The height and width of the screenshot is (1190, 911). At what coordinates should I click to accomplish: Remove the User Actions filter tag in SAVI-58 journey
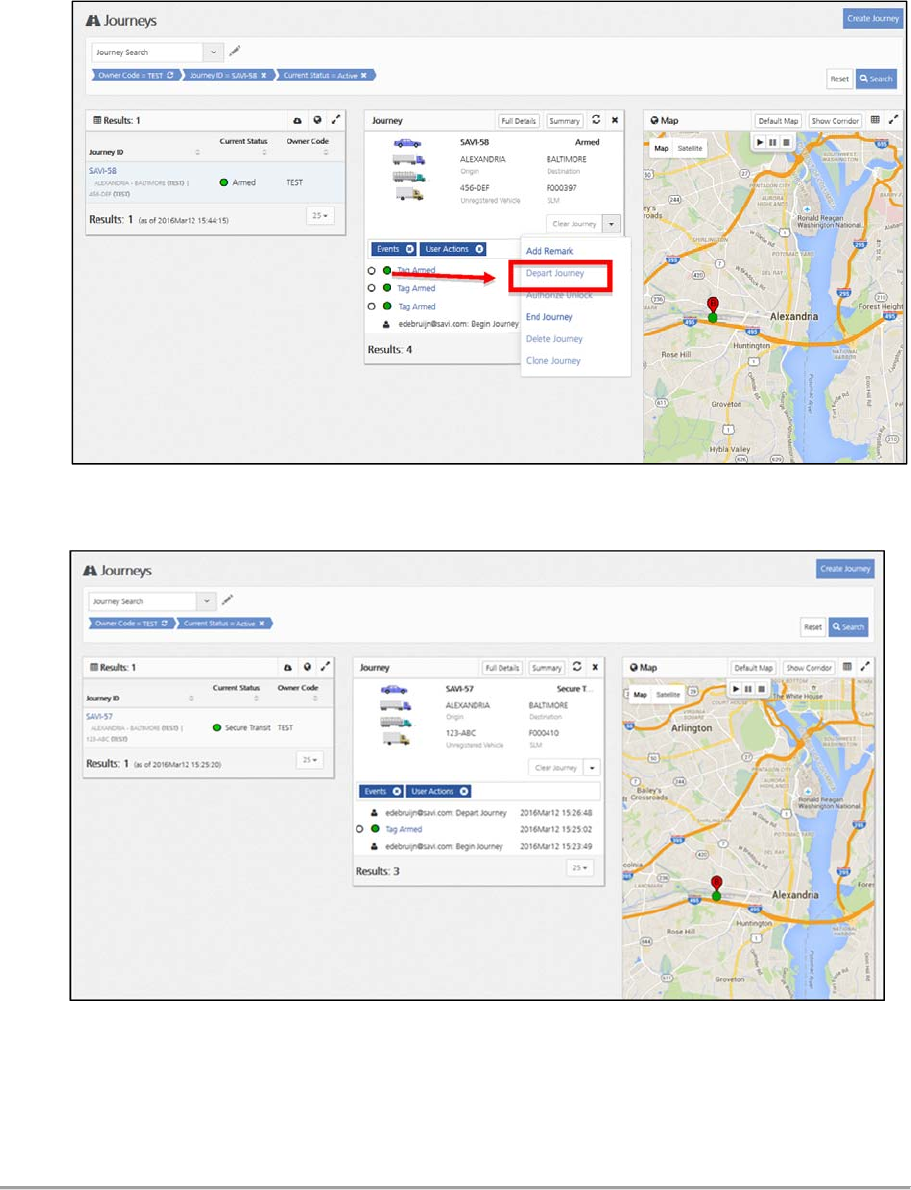tap(479, 249)
